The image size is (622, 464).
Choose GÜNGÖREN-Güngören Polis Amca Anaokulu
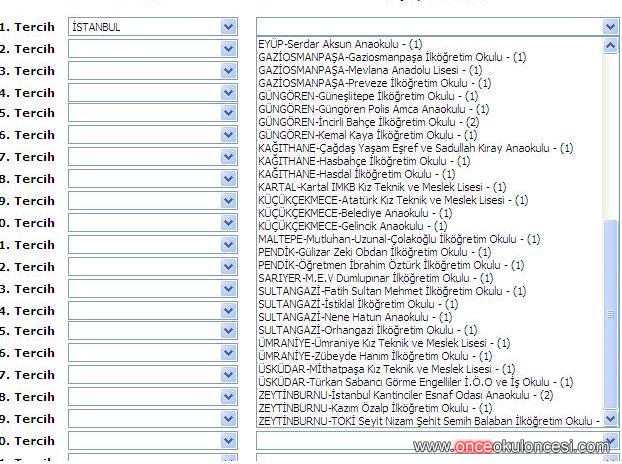click(x=370, y=109)
